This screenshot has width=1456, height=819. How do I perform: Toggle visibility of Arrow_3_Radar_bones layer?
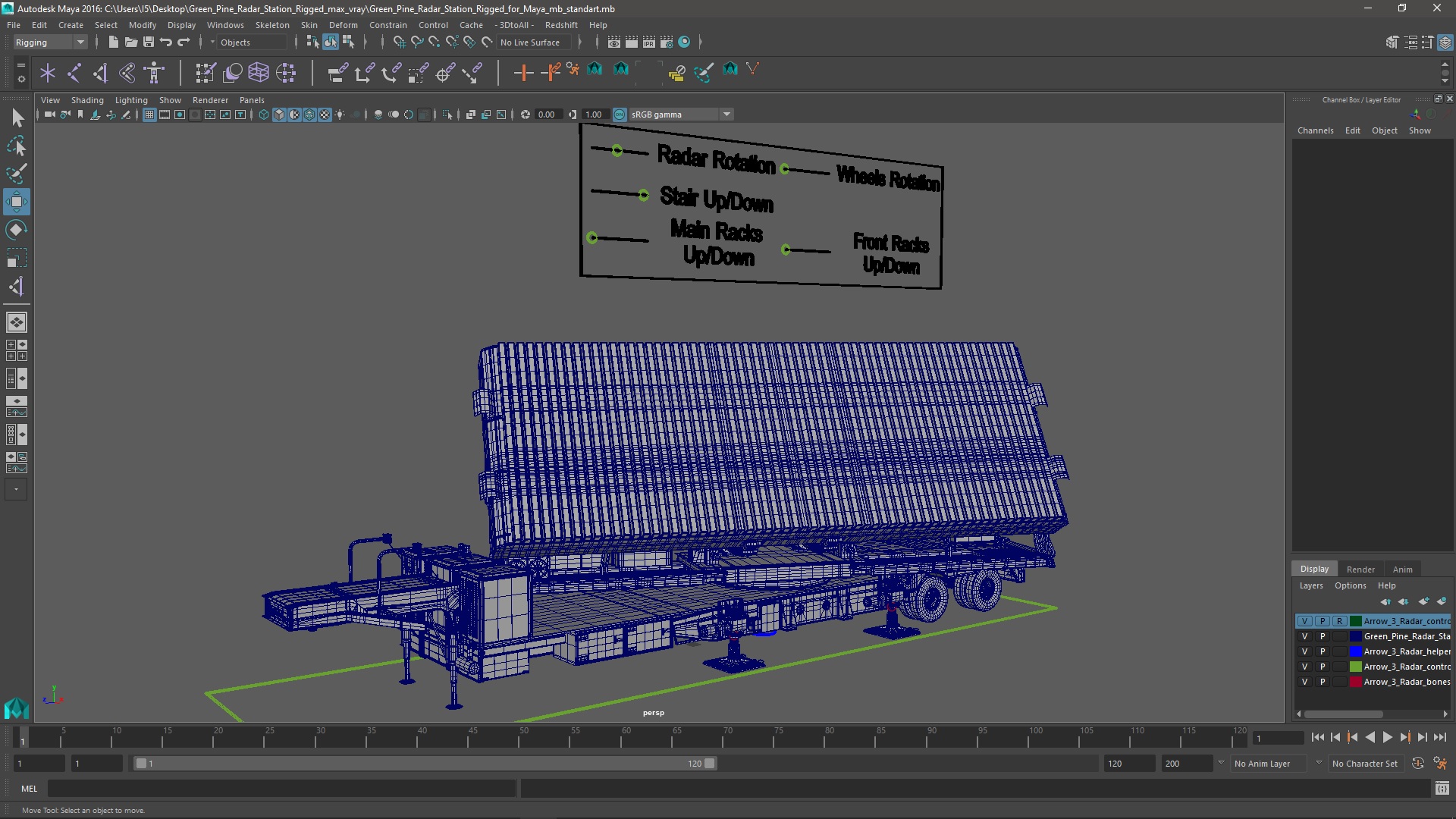(x=1304, y=682)
